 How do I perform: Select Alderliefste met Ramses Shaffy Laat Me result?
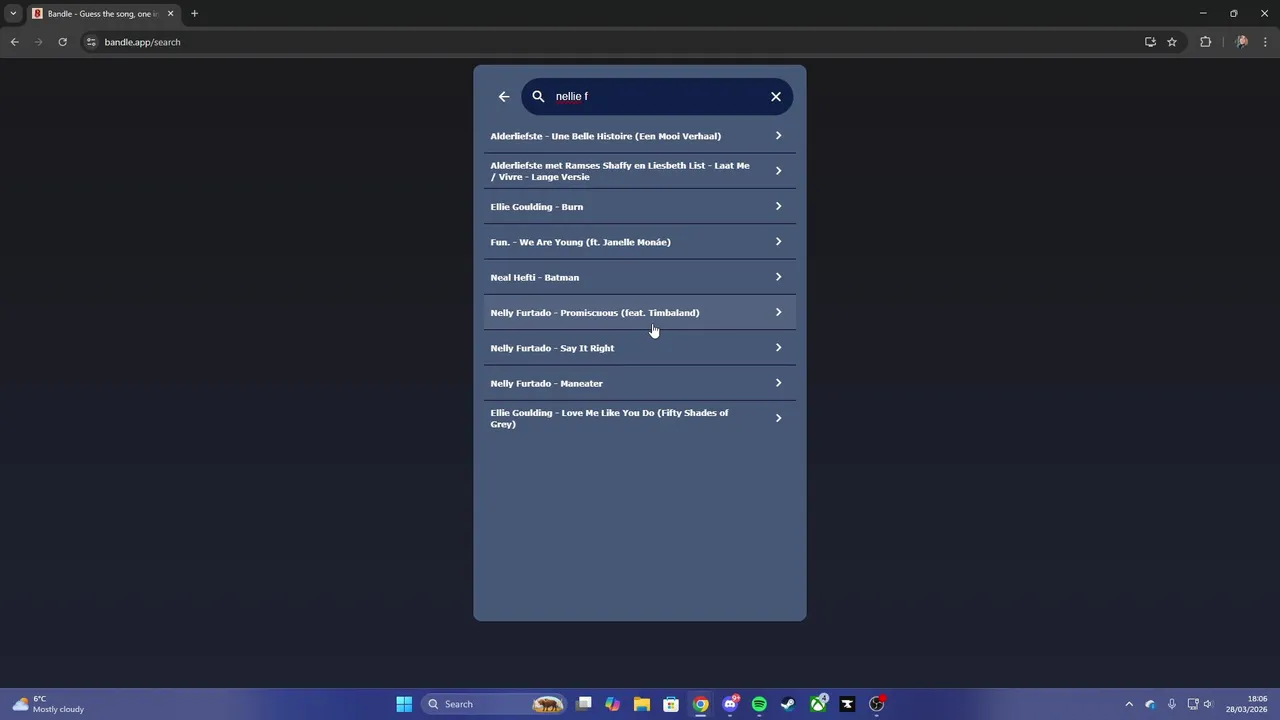(x=640, y=171)
